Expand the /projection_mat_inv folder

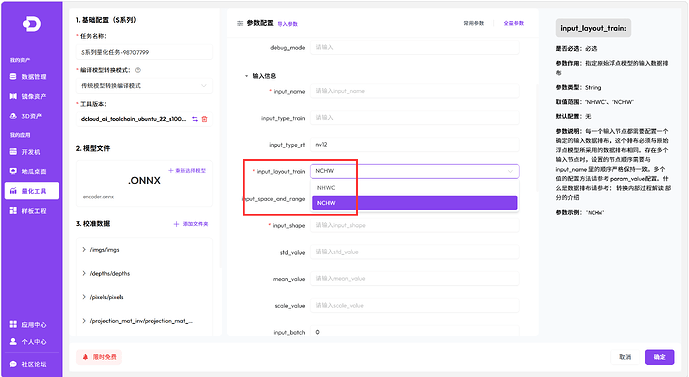coord(84,321)
